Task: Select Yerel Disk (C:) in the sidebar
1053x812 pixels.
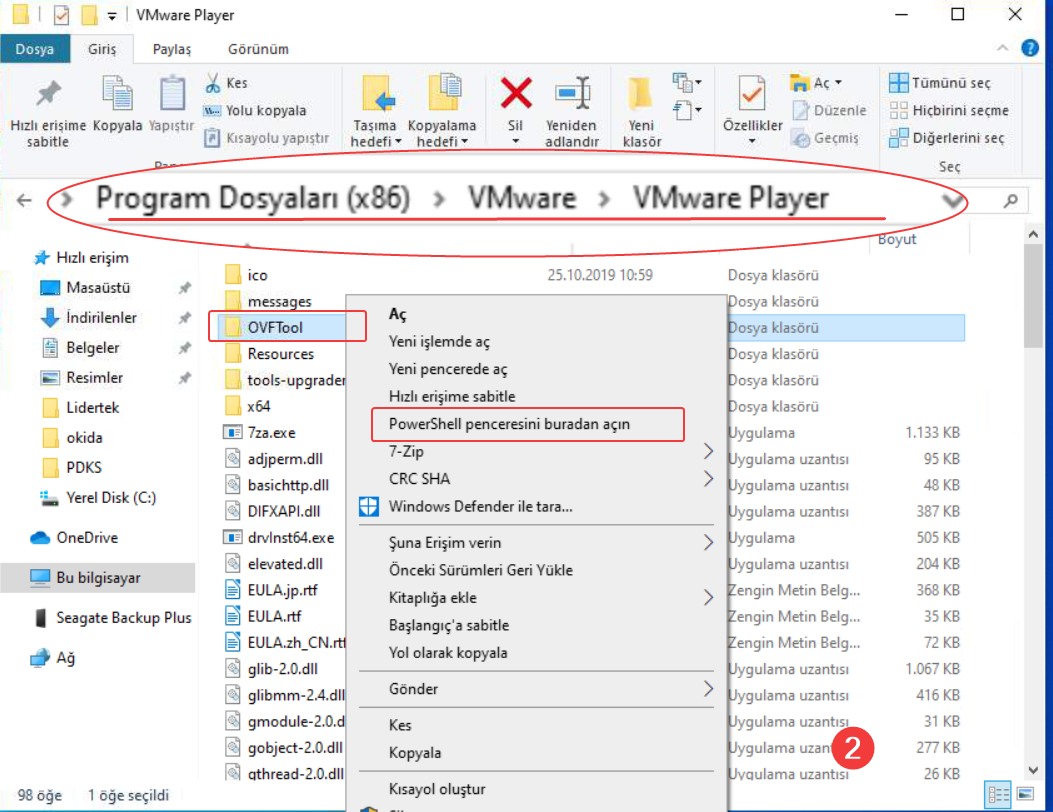Action: [x=98, y=498]
